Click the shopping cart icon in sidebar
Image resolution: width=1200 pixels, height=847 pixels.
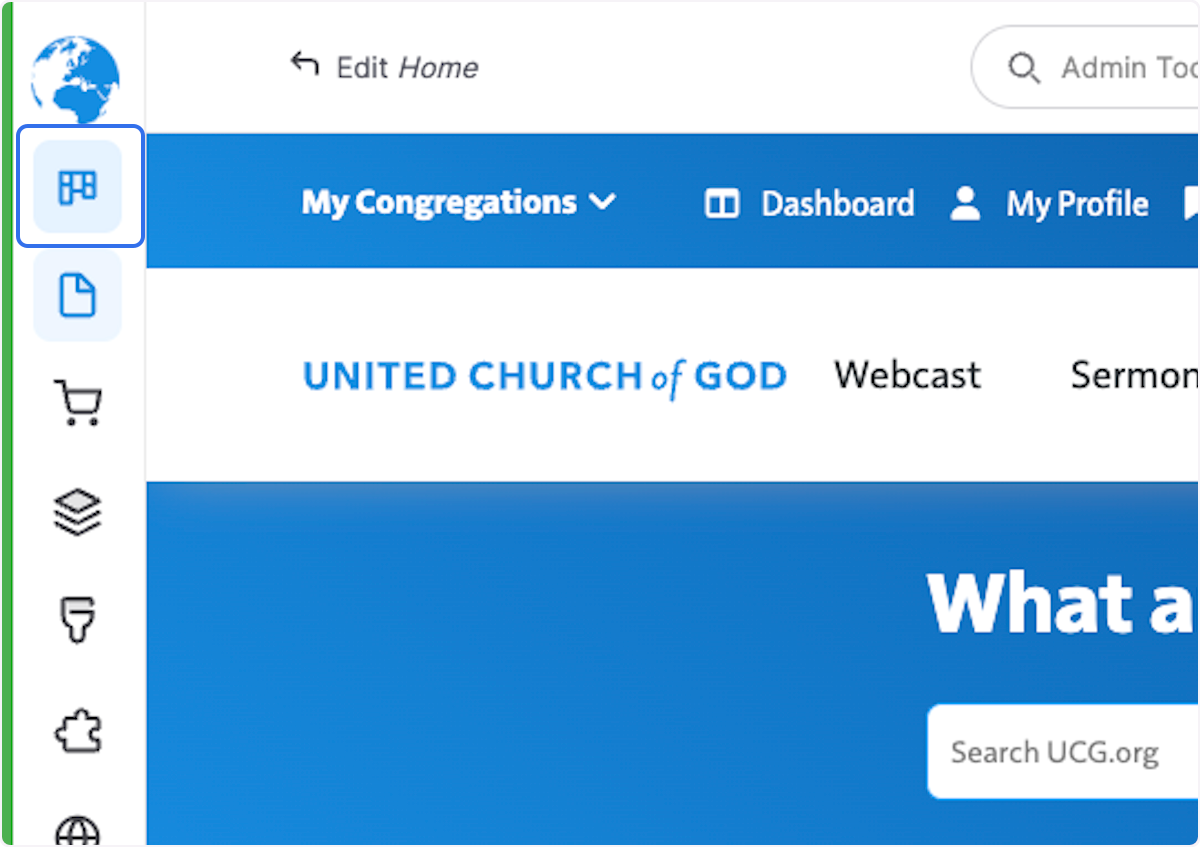coord(78,402)
